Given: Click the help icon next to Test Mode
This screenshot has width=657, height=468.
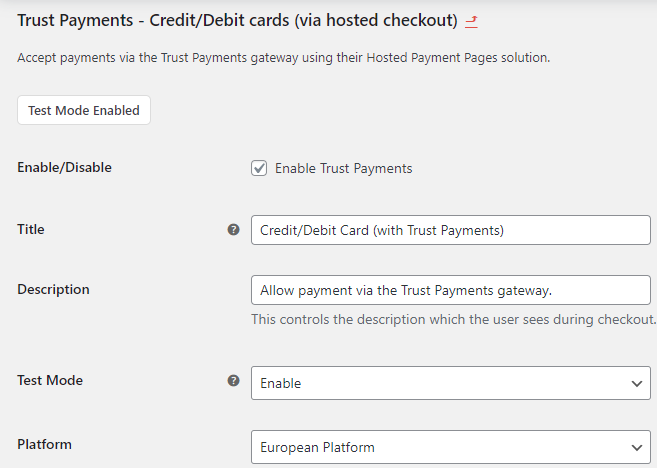Looking at the screenshot, I should pos(234,381).
